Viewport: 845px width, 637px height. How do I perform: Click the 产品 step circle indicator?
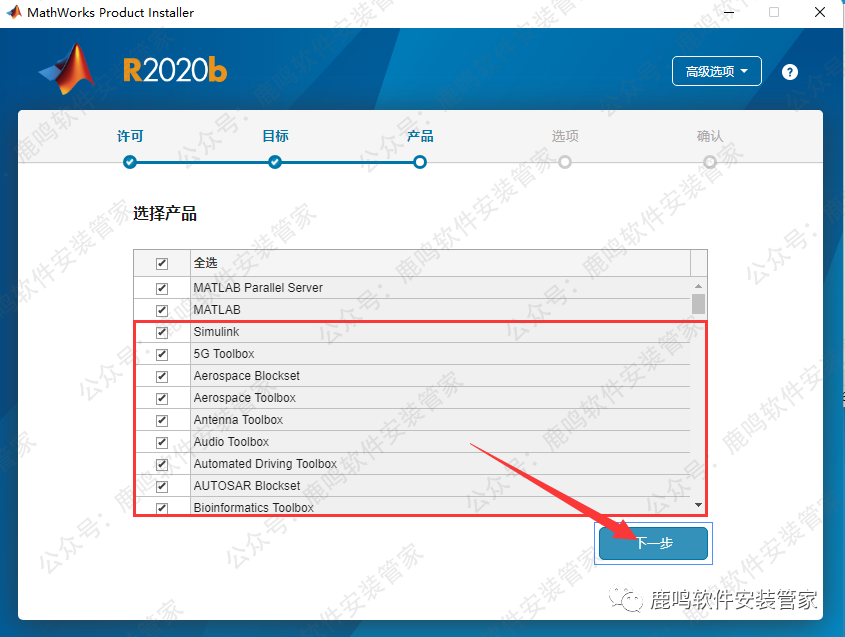tap(420, 161)
